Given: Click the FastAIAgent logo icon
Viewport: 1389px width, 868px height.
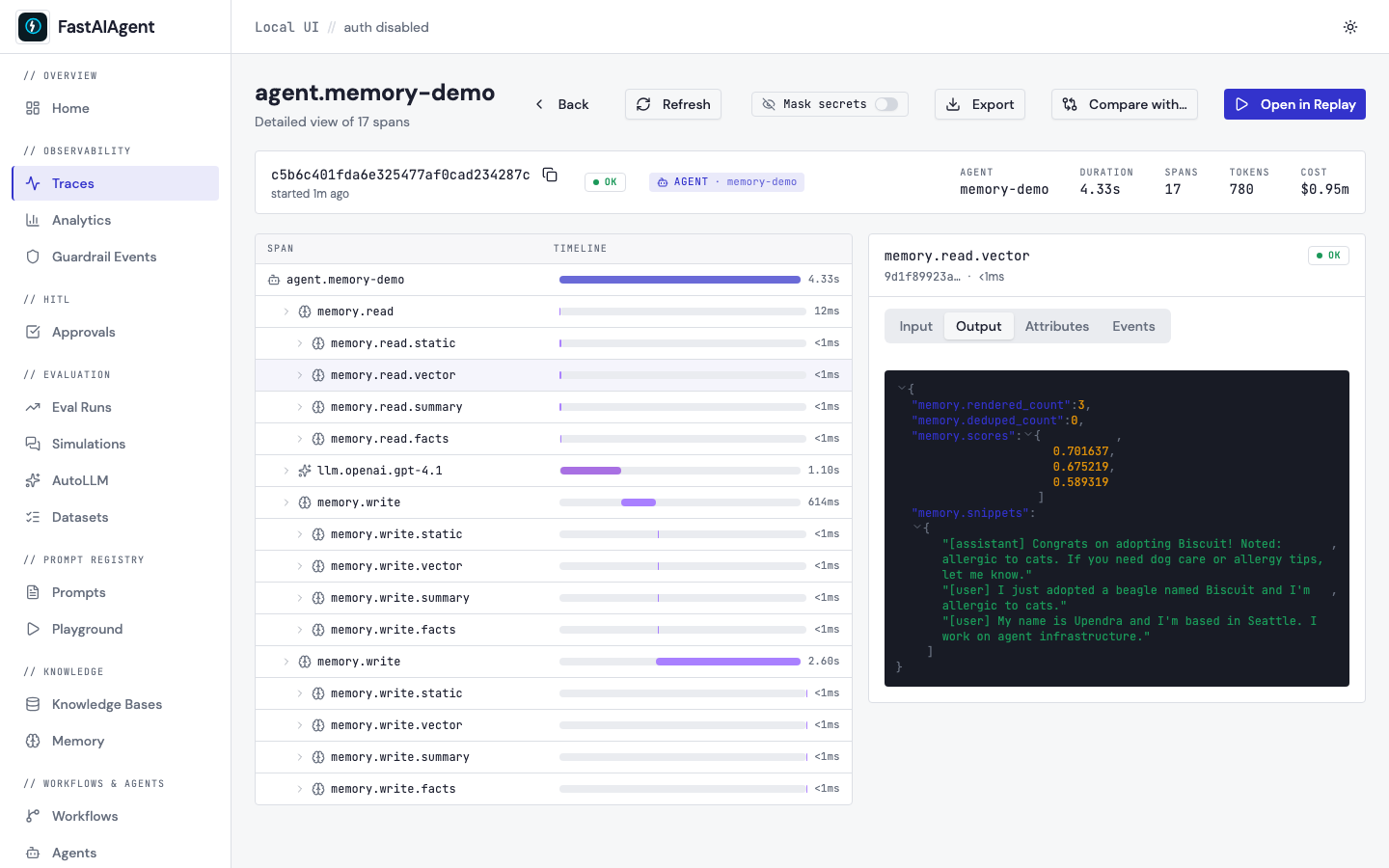Looking at the screenshot, I should (33, 27).
